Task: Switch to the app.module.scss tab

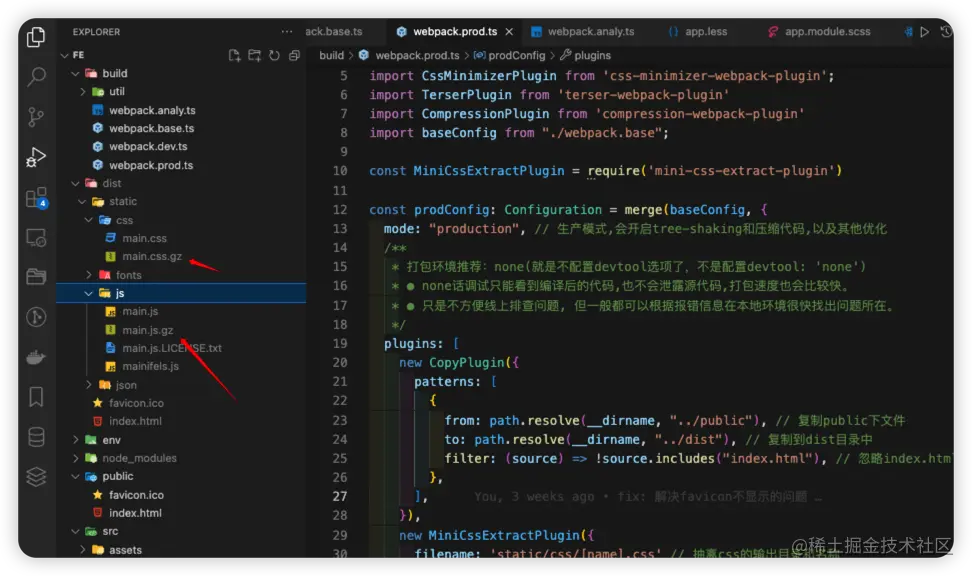Action: (819, 32)
